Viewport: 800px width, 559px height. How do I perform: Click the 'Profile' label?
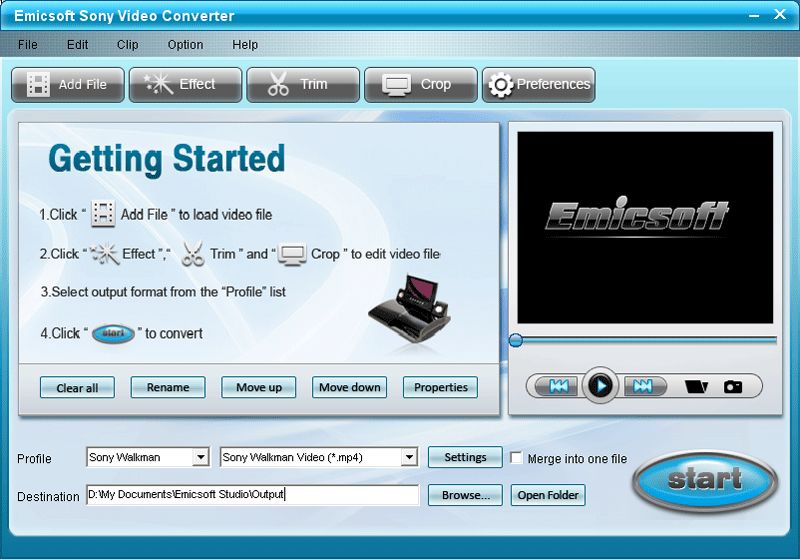click(34, 459)
